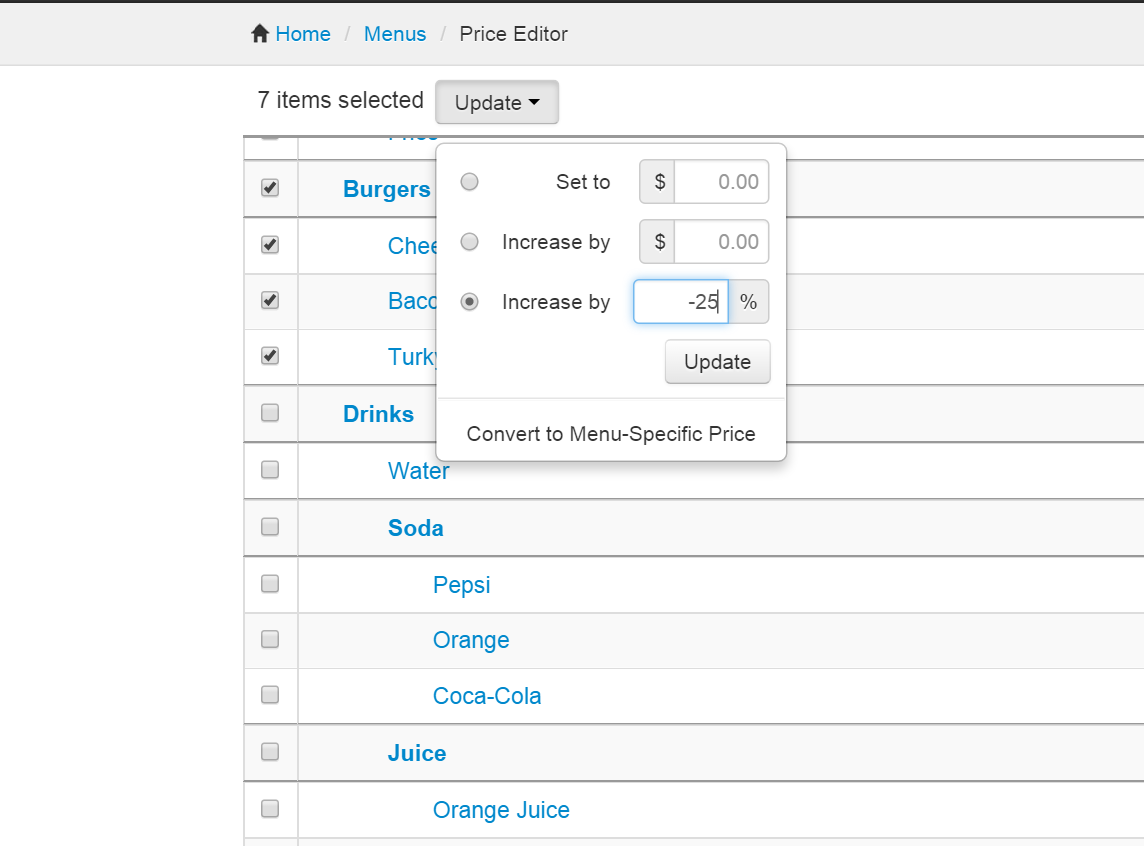Check the Pepsi checkbox
The width and height of the screenshot is (1144, 846).
270,584
